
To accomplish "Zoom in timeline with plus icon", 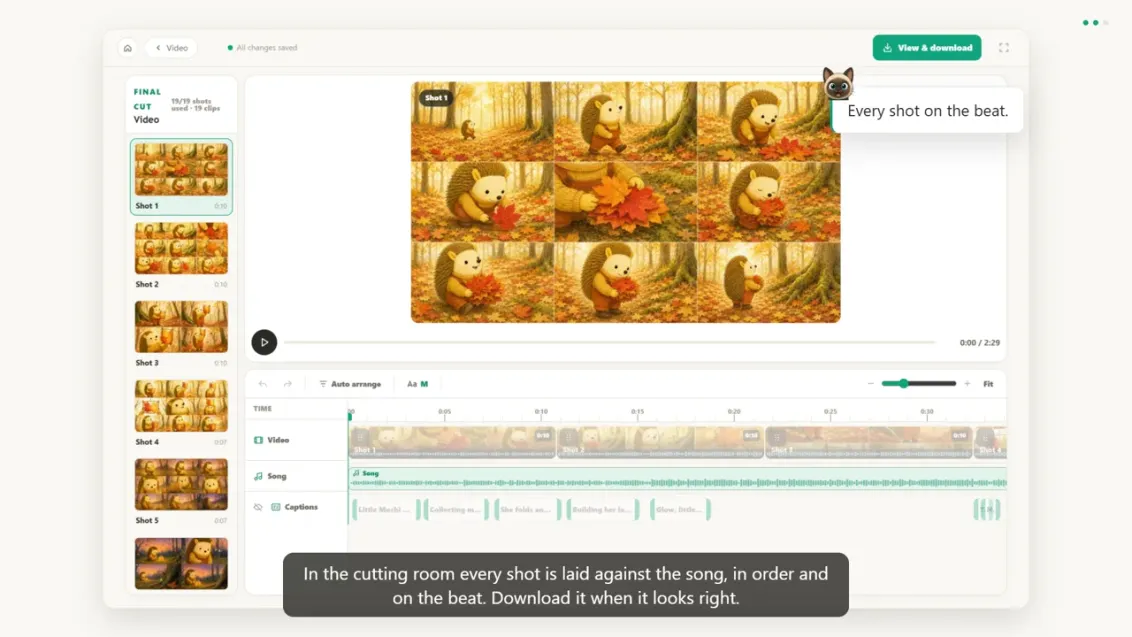I will tap(967, 384).
